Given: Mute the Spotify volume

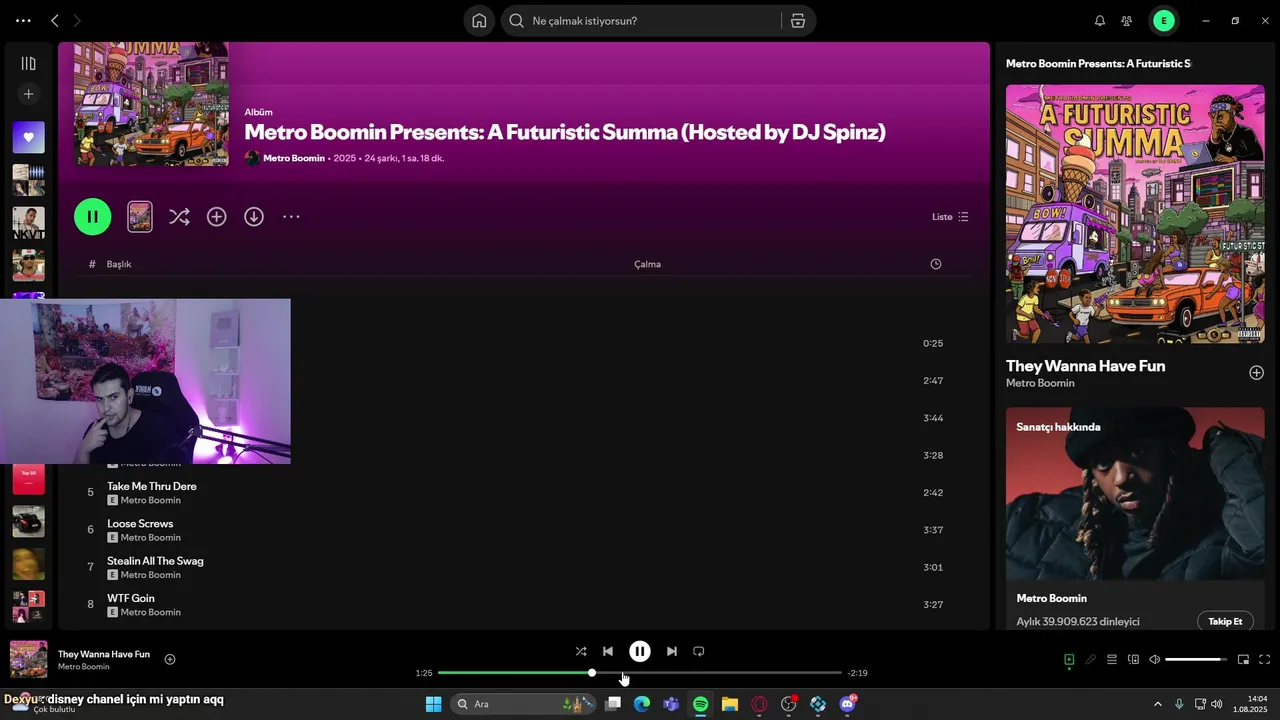Looking at the screenshot, I should point(1155,659).
